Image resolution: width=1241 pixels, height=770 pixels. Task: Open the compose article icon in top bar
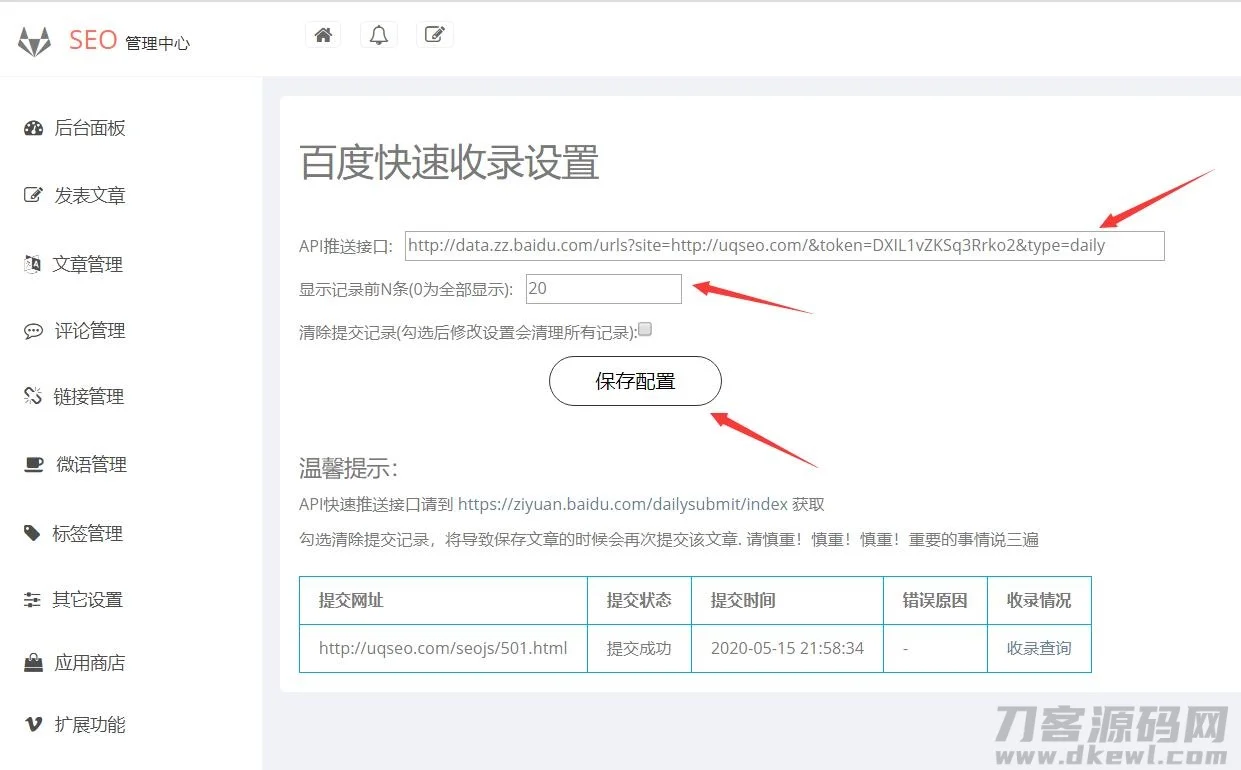[x=434, y=33]
